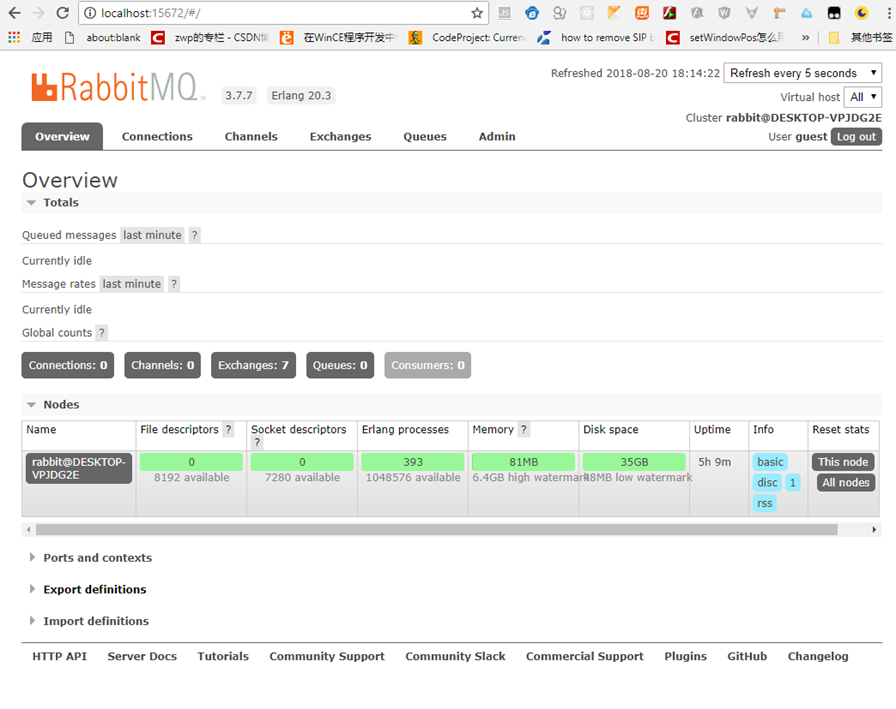Select the Overview tab

click(x=62, y=137)
